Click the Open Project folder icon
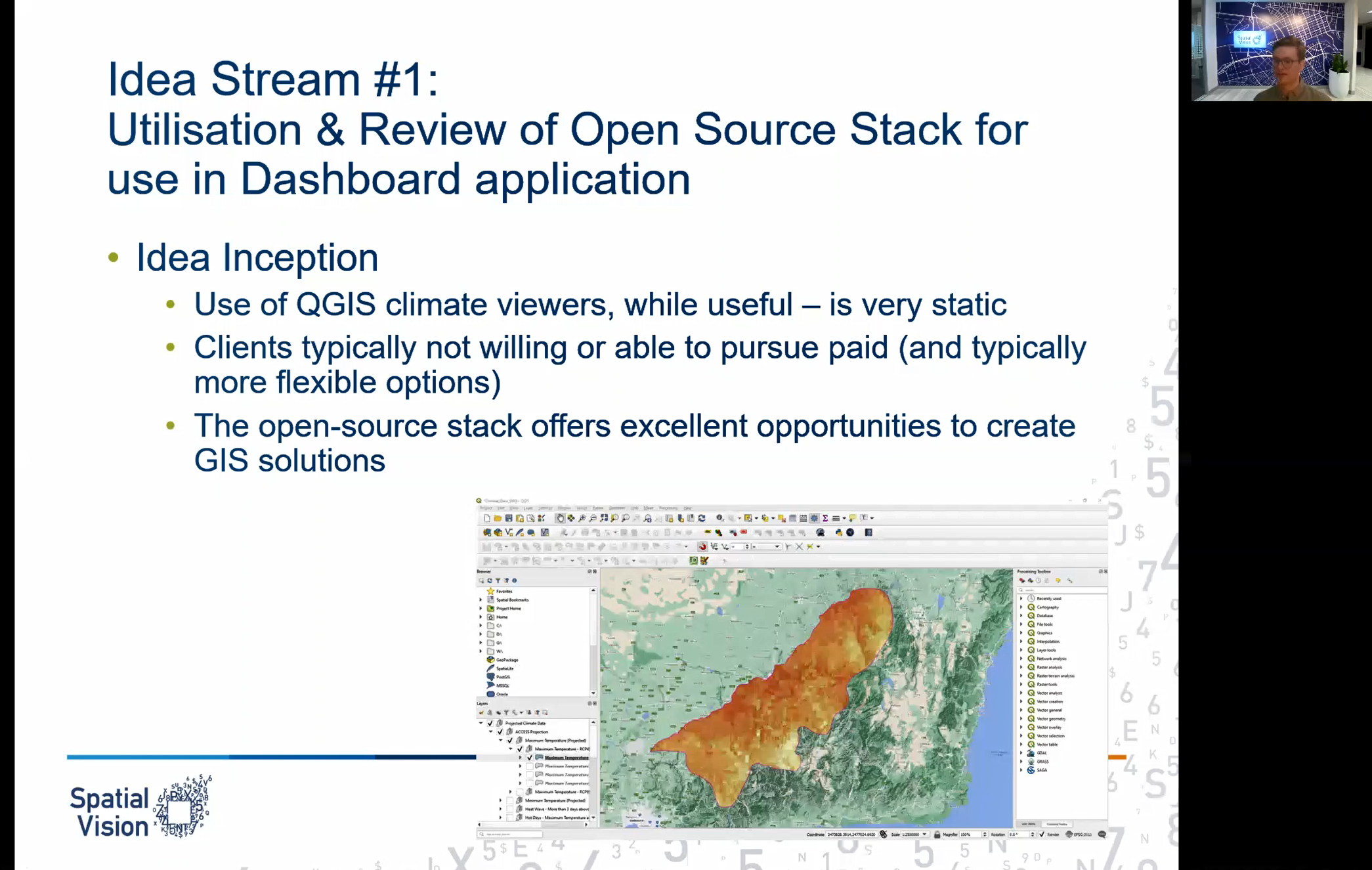The image size is (1372, 870). [498, 518]
